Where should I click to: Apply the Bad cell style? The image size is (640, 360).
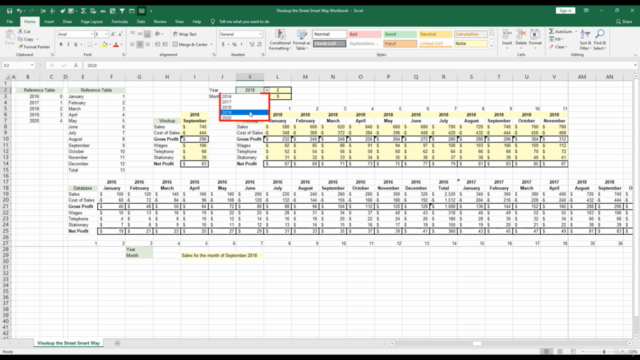coord(364,34)
